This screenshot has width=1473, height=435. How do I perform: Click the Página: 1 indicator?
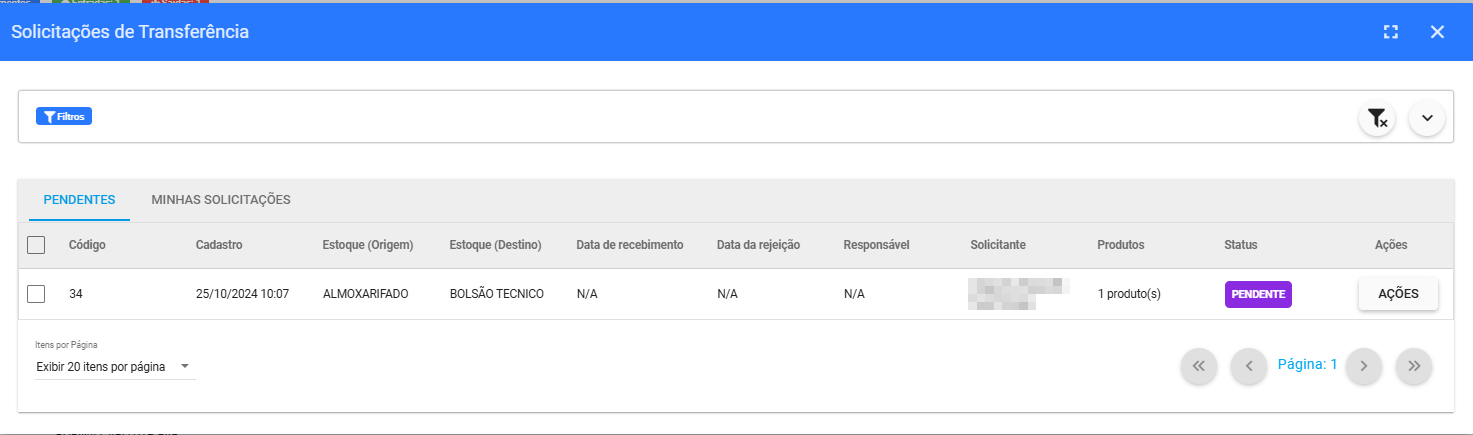tap(1308, 365)
